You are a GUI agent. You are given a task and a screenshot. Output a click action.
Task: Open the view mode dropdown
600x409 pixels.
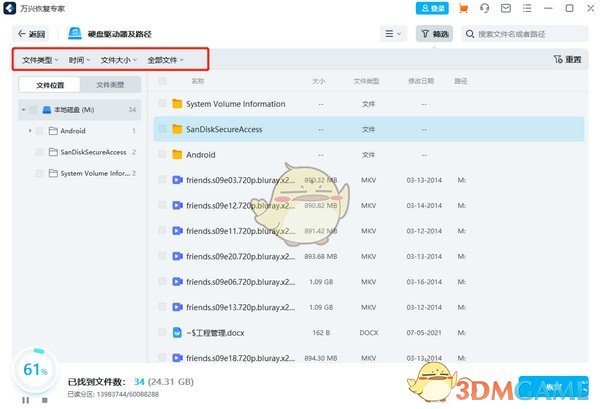click(393, 34)
